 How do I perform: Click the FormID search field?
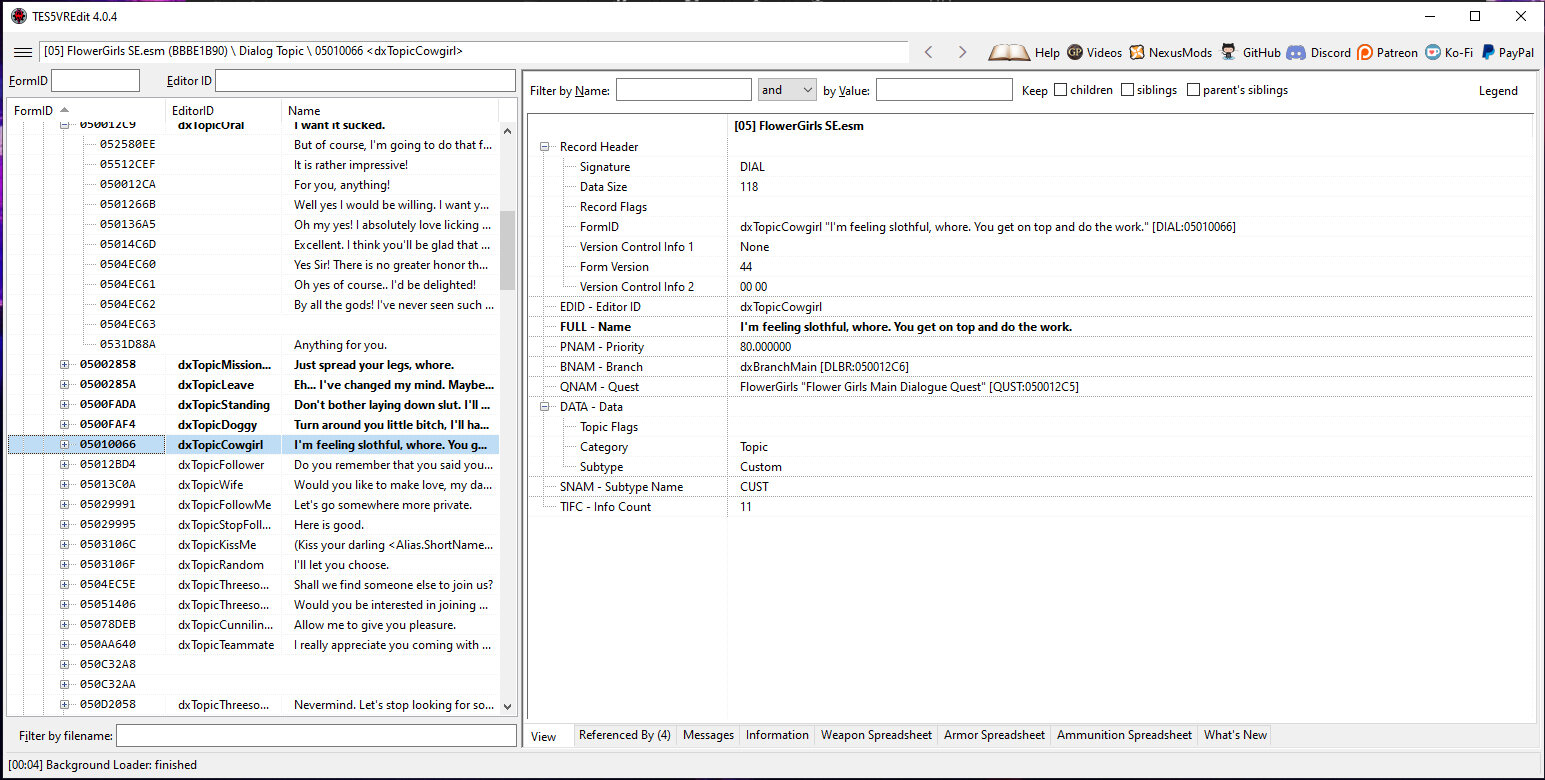[95, 81]
